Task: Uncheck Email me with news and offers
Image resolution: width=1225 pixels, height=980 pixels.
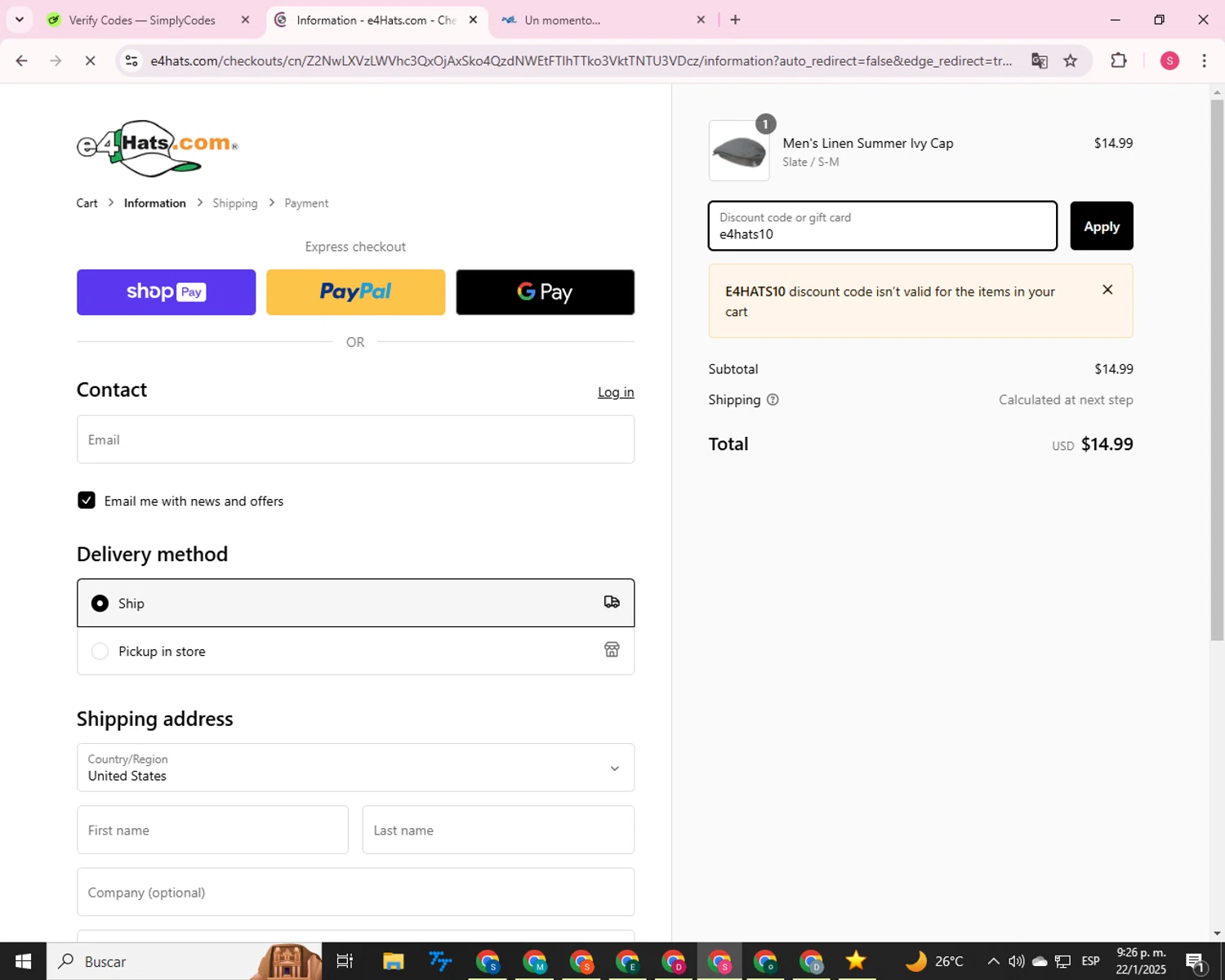Action: point(87,501)
